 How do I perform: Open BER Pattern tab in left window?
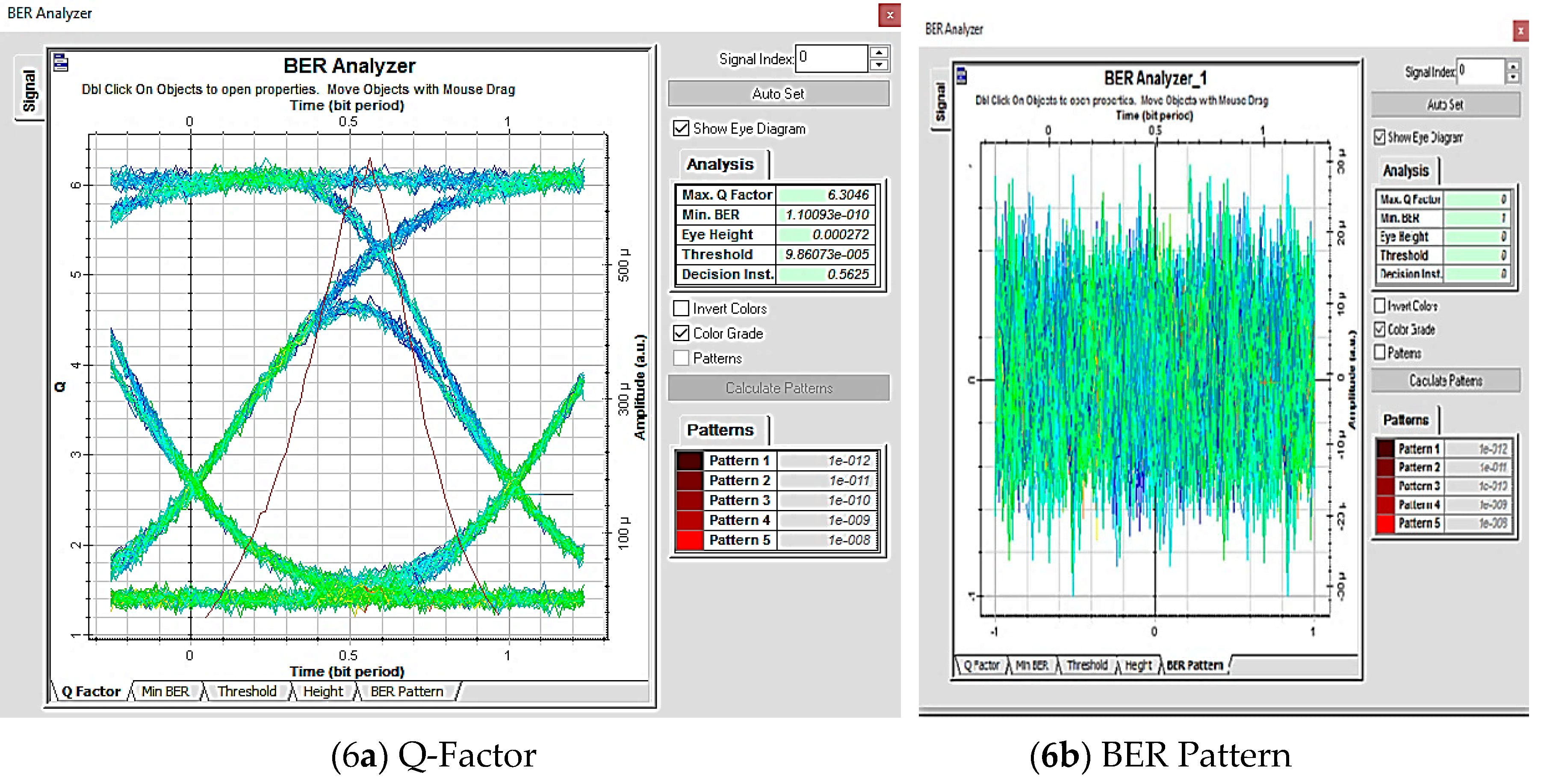pyautogui.click(x=407, y=692)
